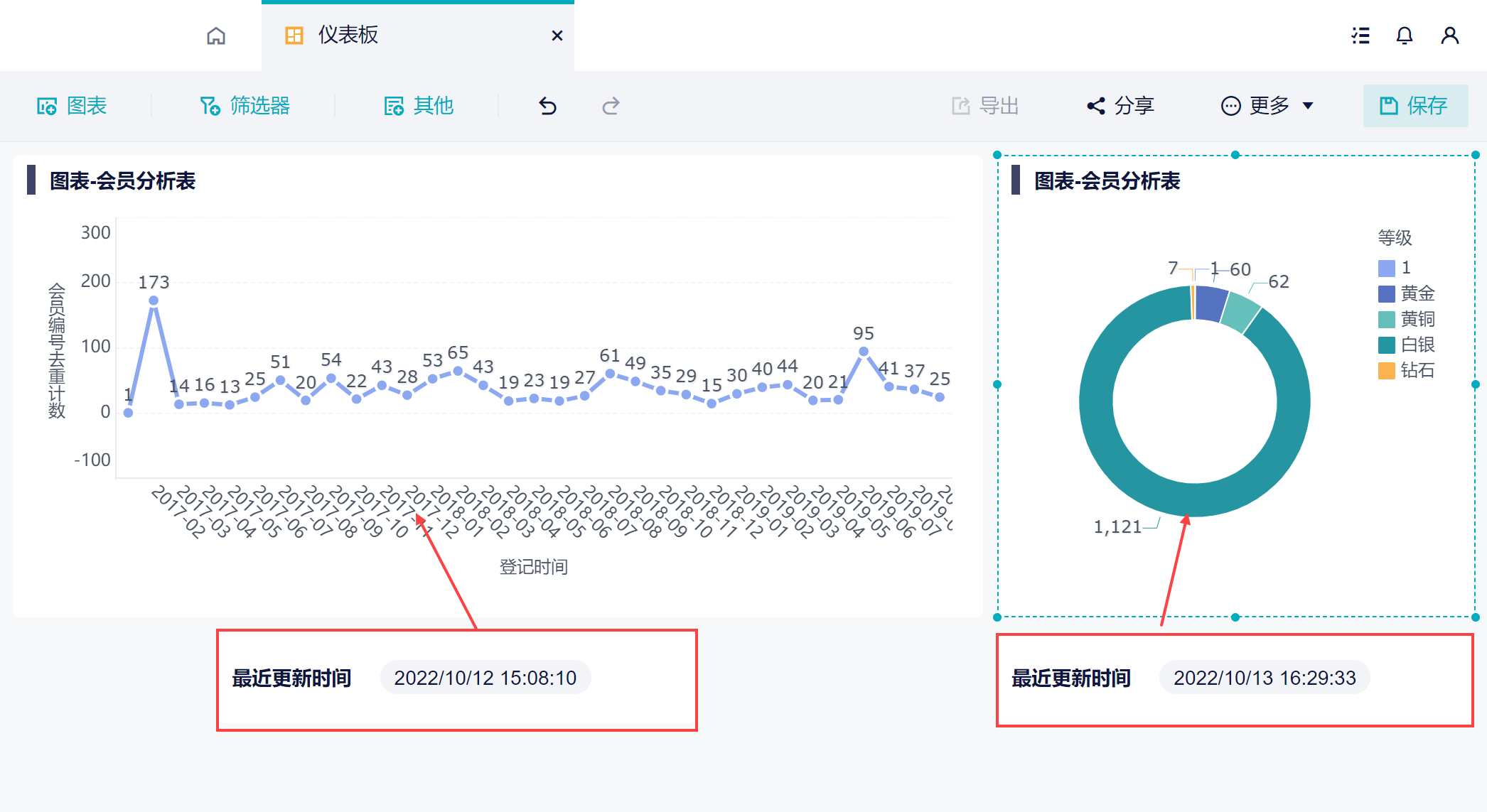Screen dimensions: 1487x812
Task: Open the user account icon
Action: click(1449, 36)
